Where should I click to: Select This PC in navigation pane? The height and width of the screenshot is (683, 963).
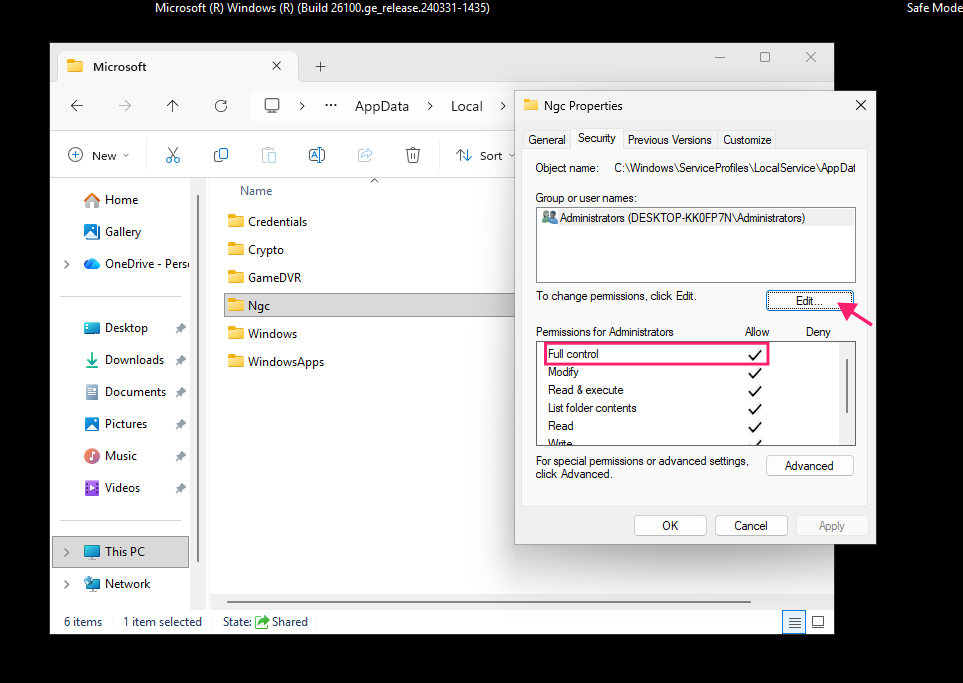(121, 552)
